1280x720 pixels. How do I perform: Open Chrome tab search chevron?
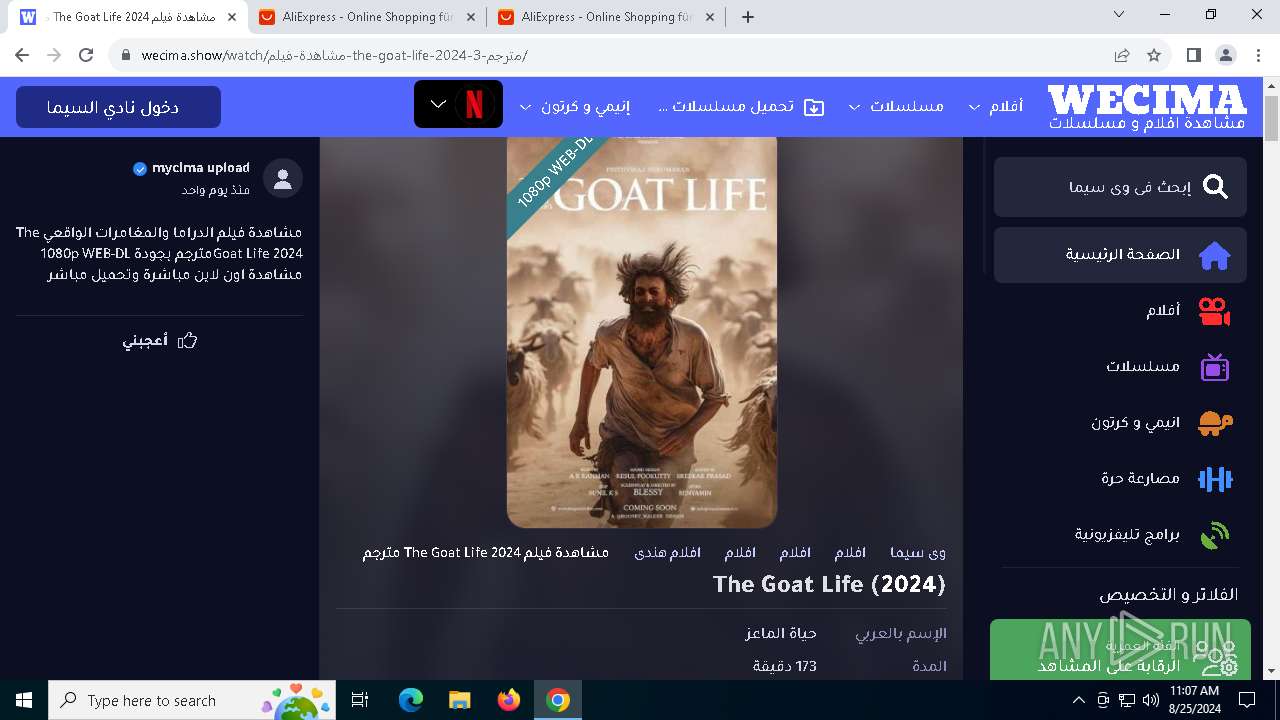1119,15
